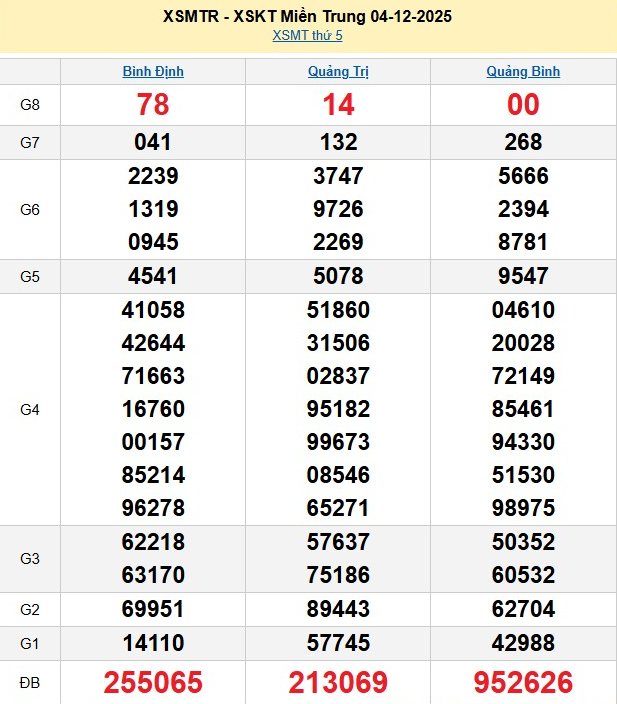Click the Quảng Trị column header link

click(338, 72)
